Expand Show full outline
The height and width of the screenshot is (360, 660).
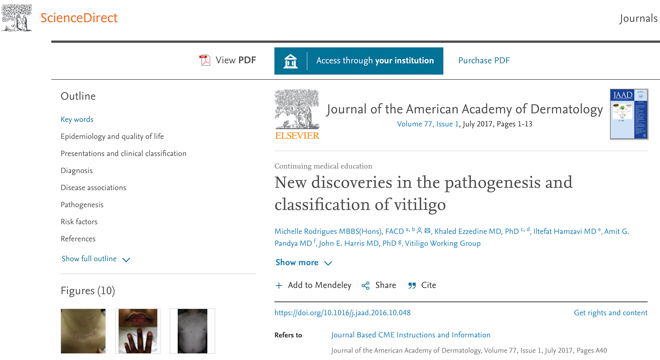(x=96, y=259)
